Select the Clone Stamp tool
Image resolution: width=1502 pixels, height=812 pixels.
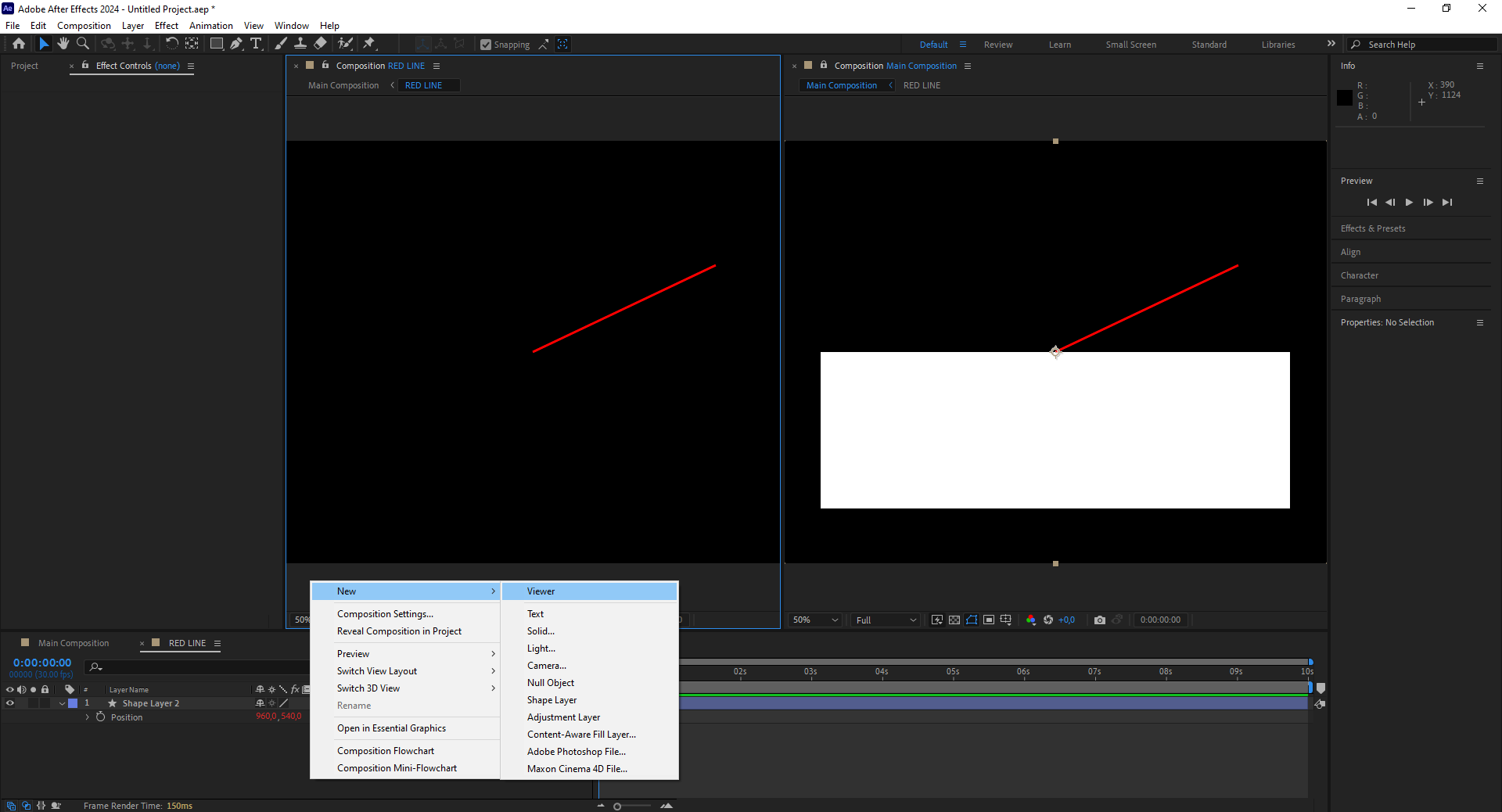coord(301,44)
